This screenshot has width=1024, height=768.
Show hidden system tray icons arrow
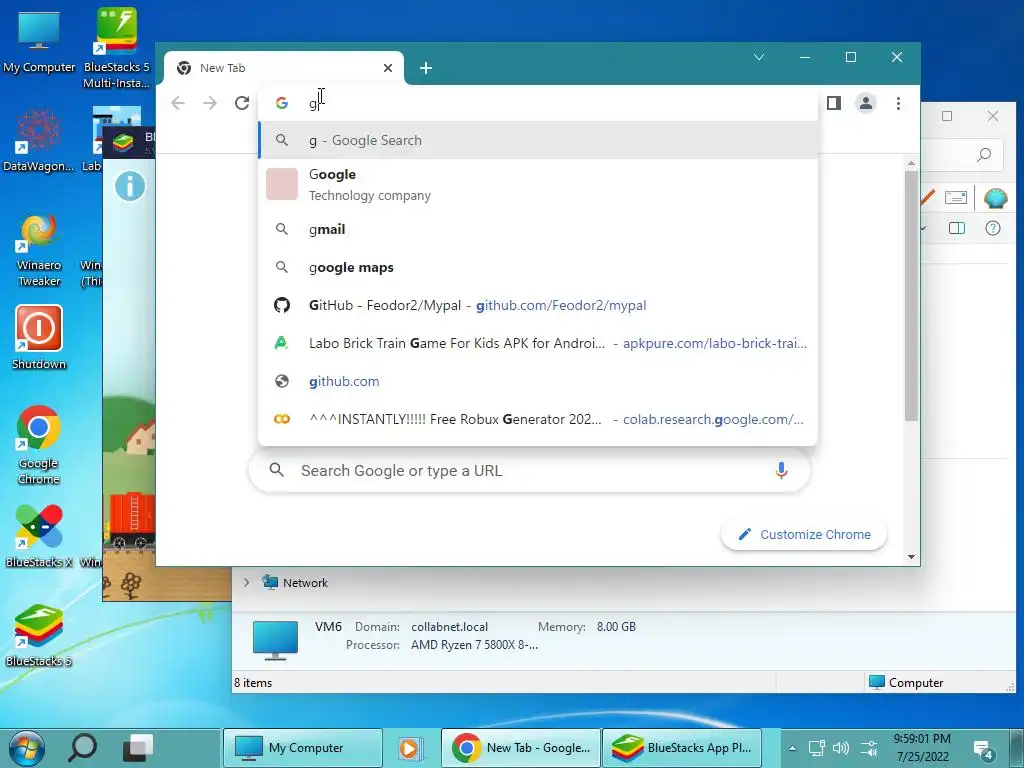click(x=792, y=748)
